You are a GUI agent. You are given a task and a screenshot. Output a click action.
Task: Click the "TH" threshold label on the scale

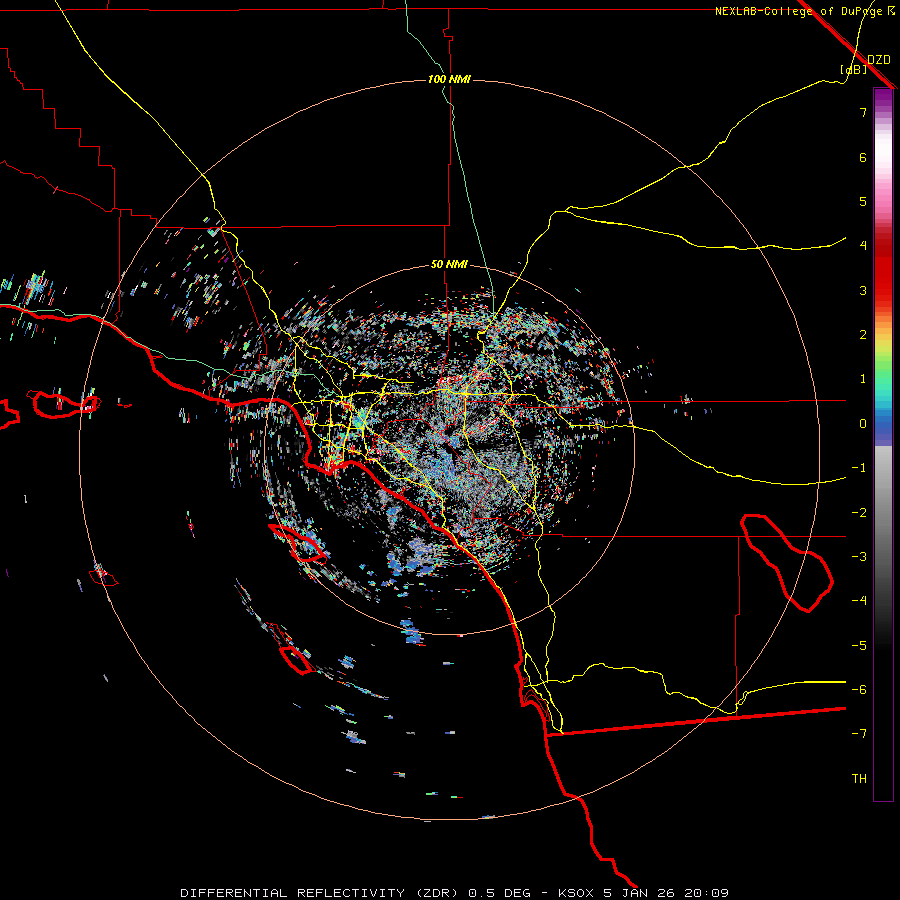859,779
